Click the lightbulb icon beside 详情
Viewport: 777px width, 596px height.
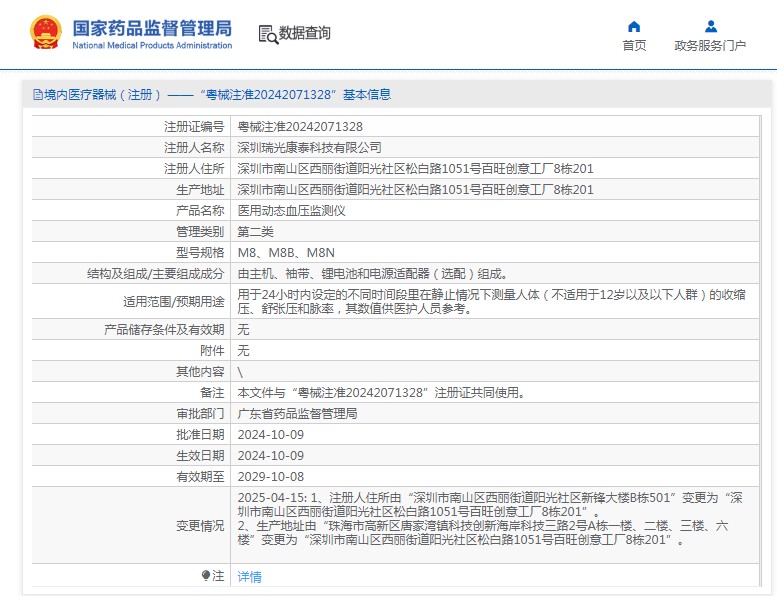[x=206, y=576]
